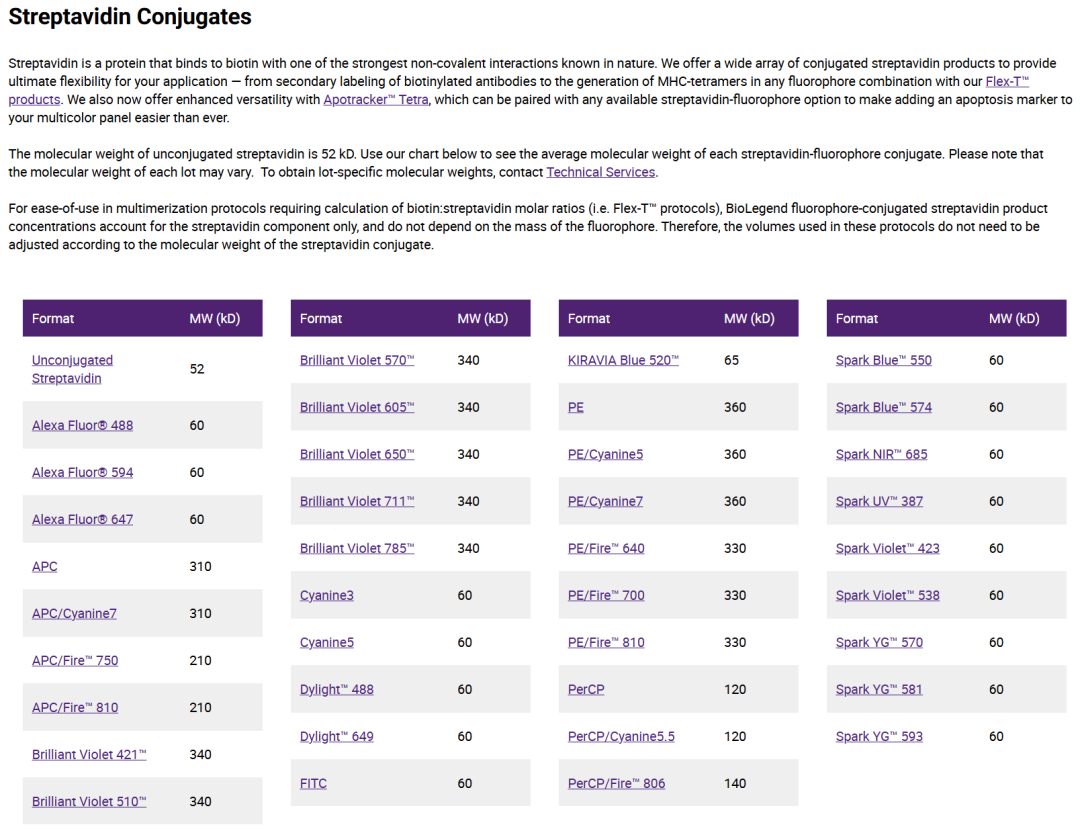Click the KIRAVIA Blue 520 link
Image resolution: width=1080 pixels, height=831 pixels.
[x=623, y=360]
